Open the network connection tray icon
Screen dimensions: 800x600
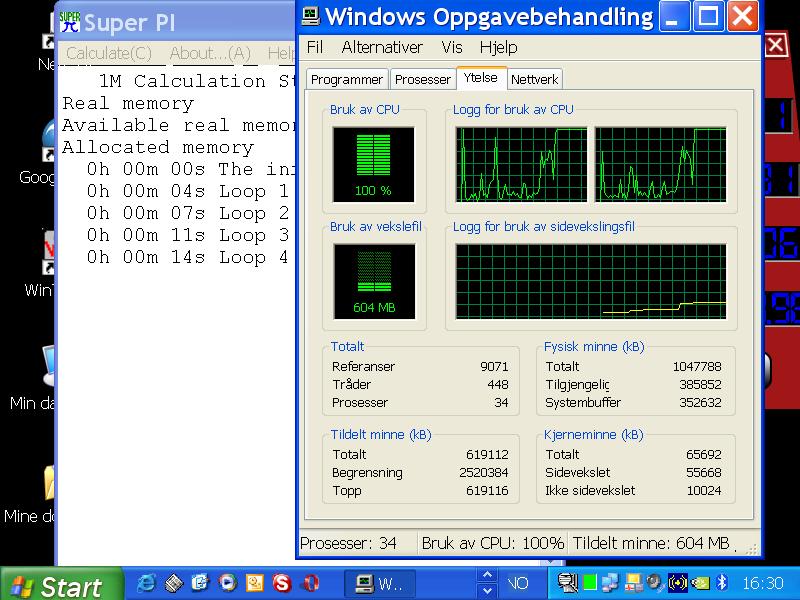click(611, 582)
